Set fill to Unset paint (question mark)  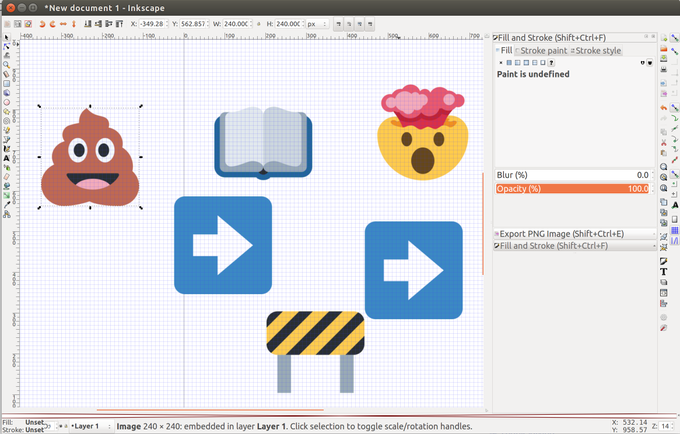click(x=551, y=63)
